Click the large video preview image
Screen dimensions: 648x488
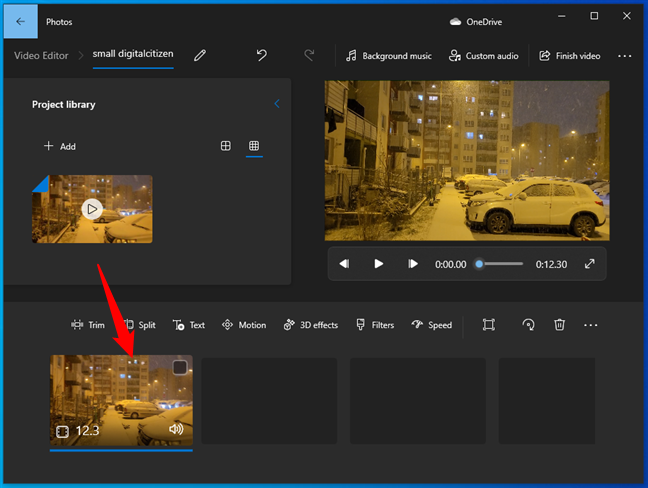tap(467, 161)
